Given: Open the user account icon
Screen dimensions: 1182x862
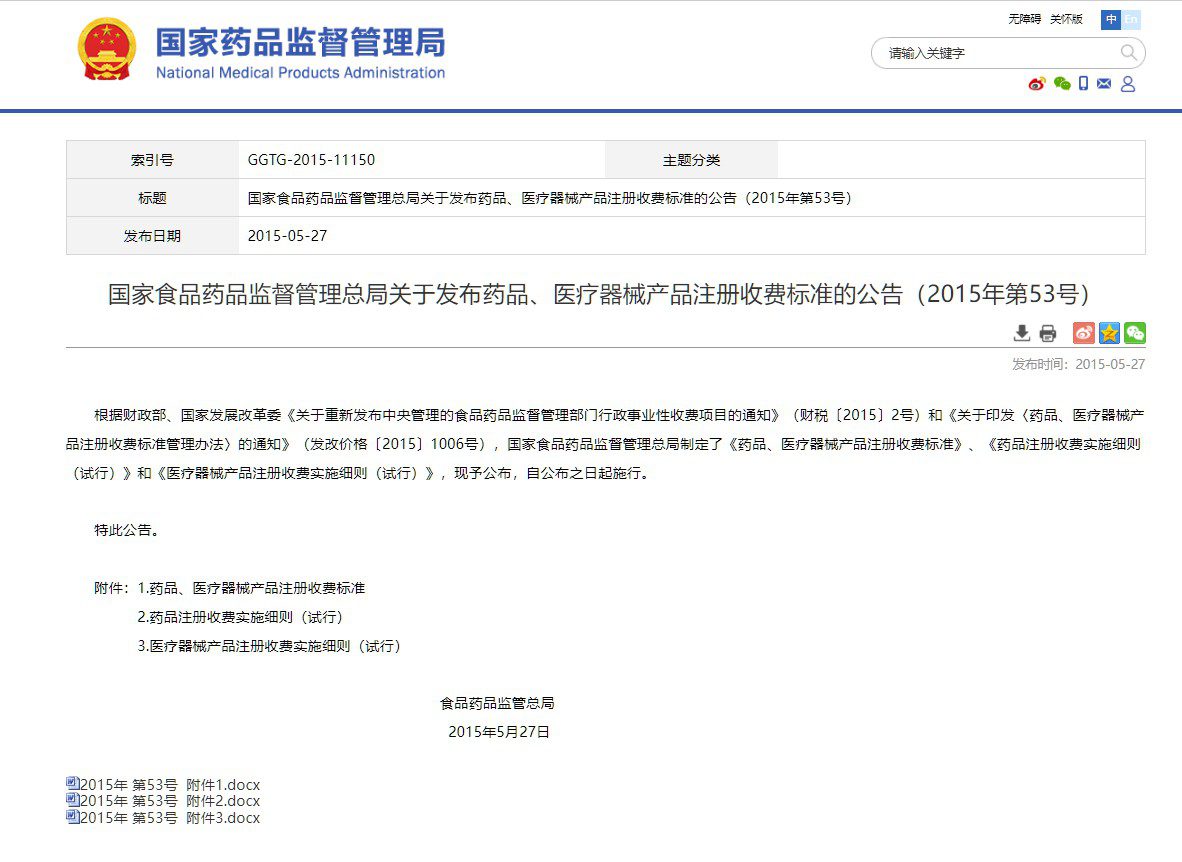Looking at the screenshot, I should (x=1128, y=84).
